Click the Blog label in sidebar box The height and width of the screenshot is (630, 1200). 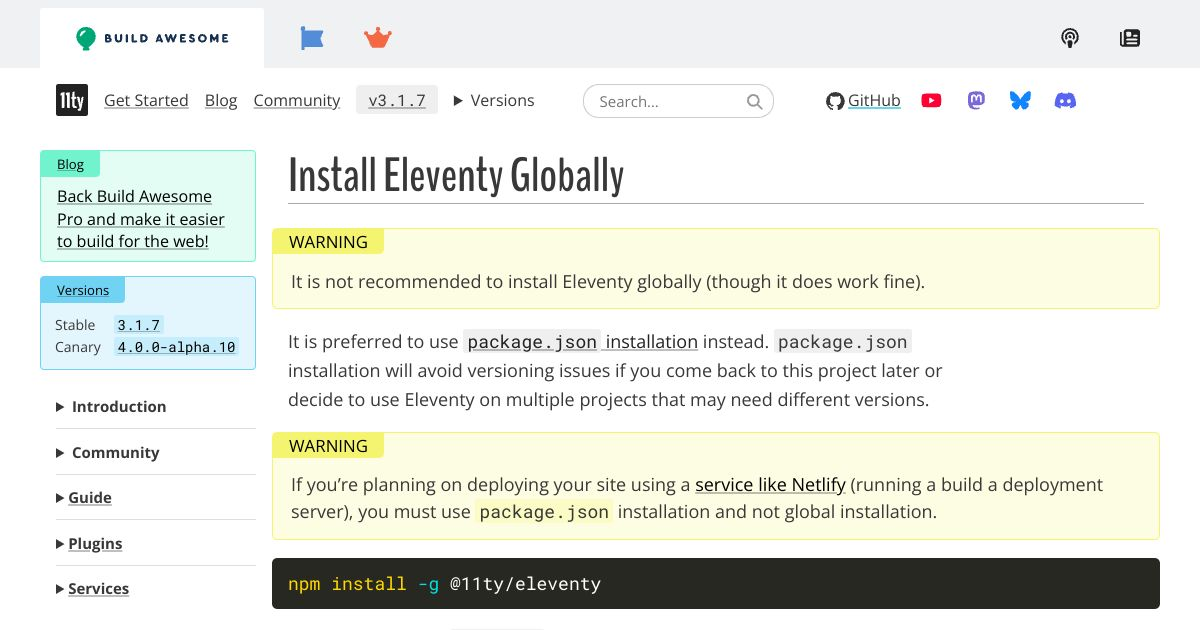(70, 164)
